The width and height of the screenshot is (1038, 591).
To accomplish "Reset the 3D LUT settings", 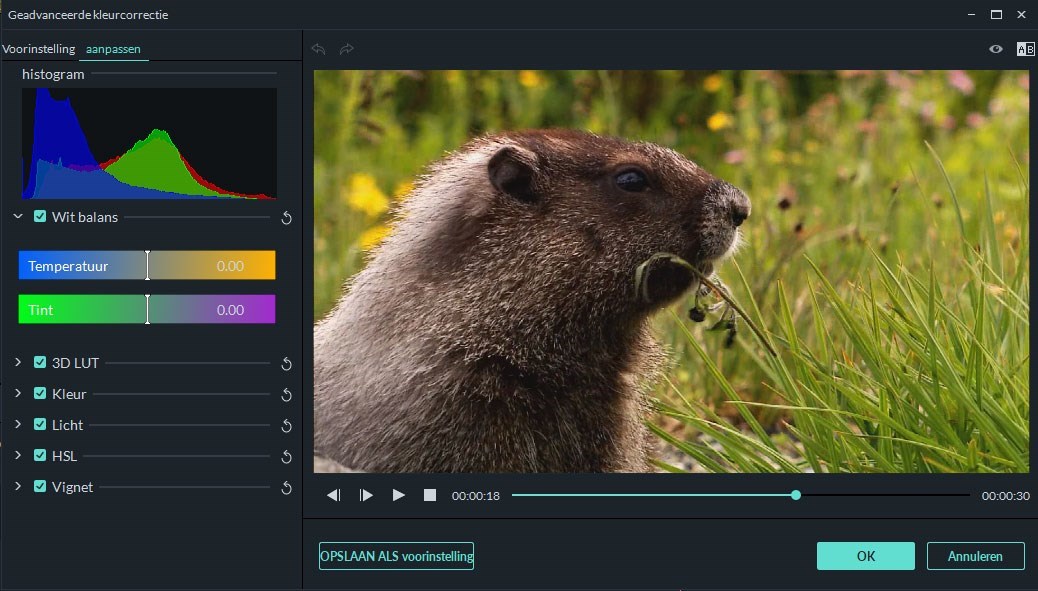I will coord(287,363).
